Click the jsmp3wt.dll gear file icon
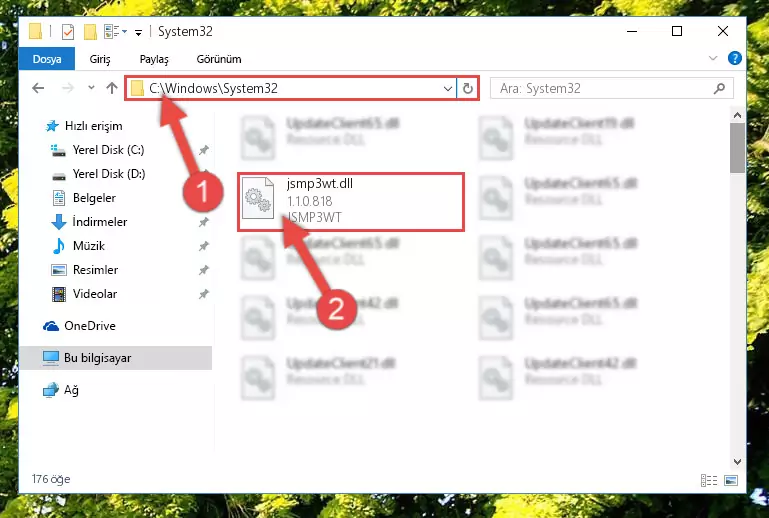 [258, 198]
